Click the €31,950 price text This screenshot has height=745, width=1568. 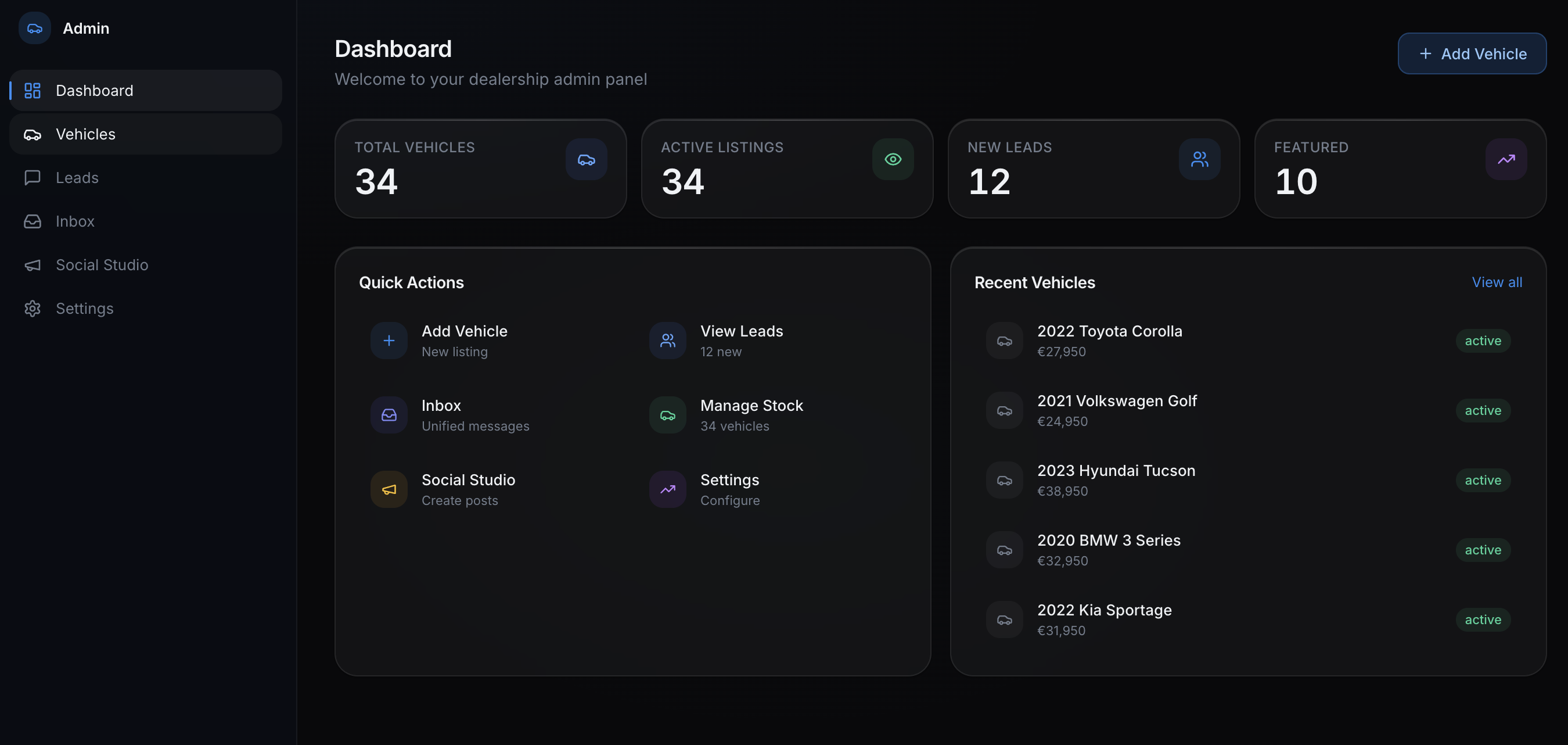pyautogui.click(x=1062, y=631)
